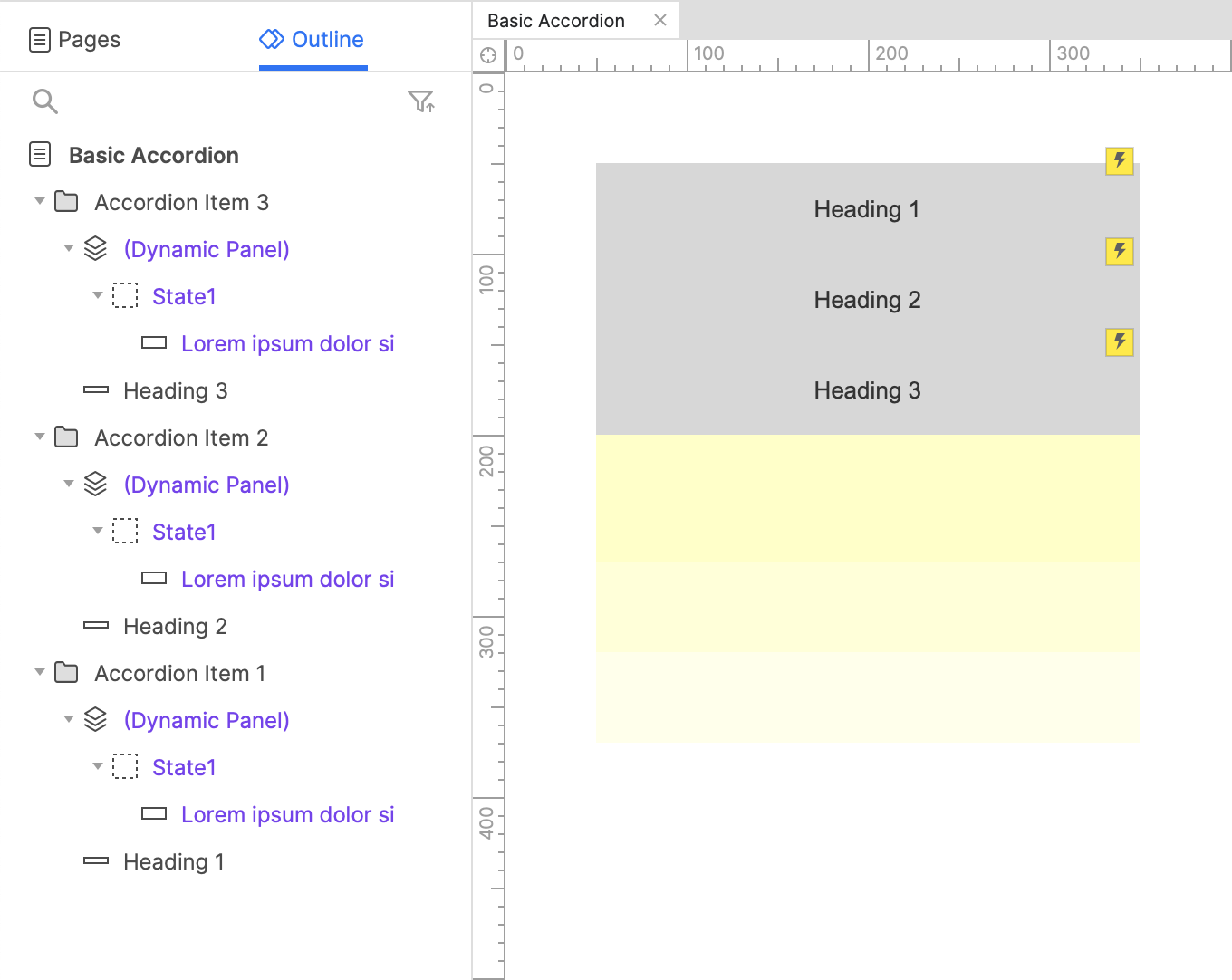Viewport: 1232px width, 980px height.
Task: Open the outline sort and filter icon
Action: point(420,101)
